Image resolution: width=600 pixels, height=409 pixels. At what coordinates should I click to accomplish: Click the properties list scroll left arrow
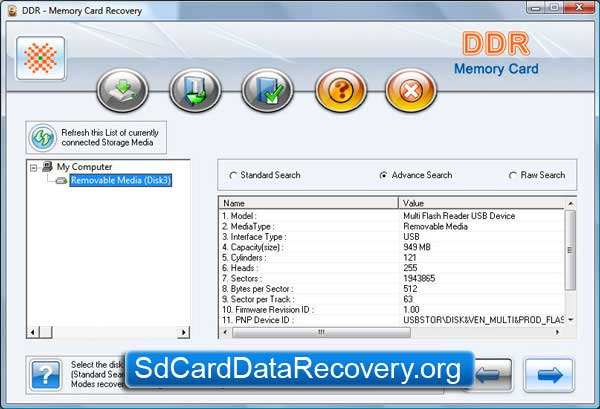[225, 332]
